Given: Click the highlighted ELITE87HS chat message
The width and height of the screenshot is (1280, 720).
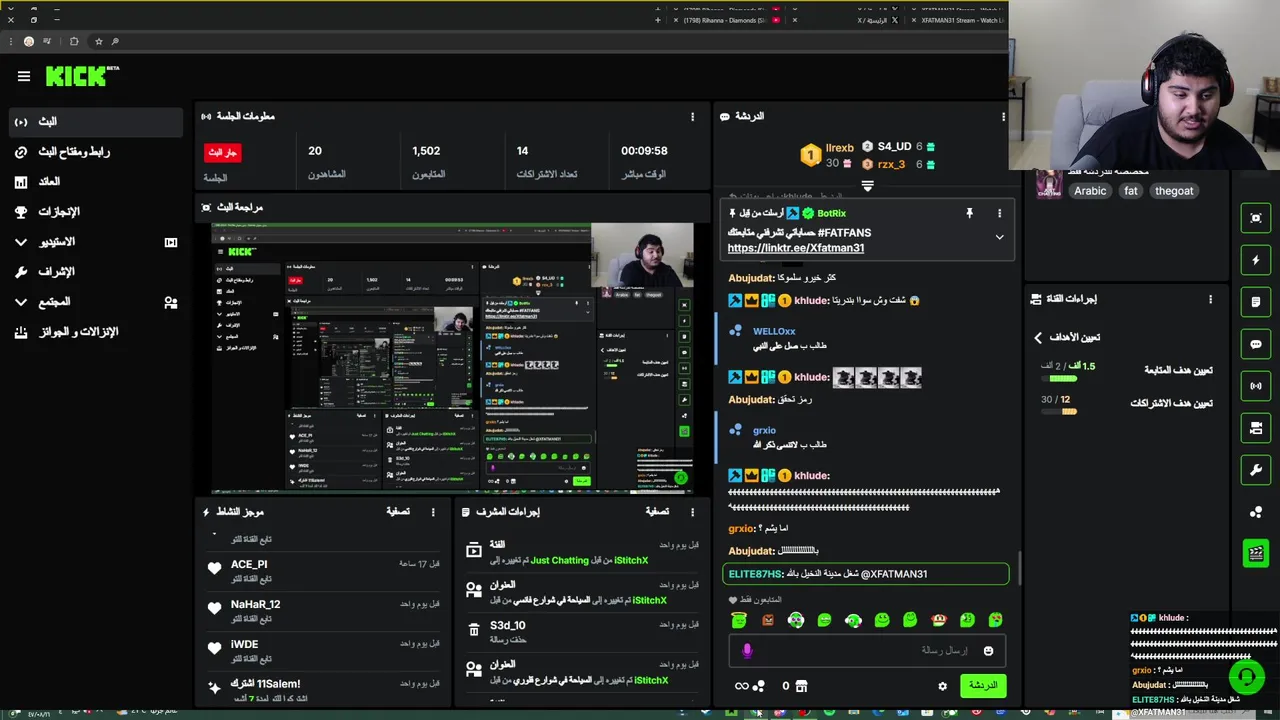Looking at the screenshot, I should [866, 574].
